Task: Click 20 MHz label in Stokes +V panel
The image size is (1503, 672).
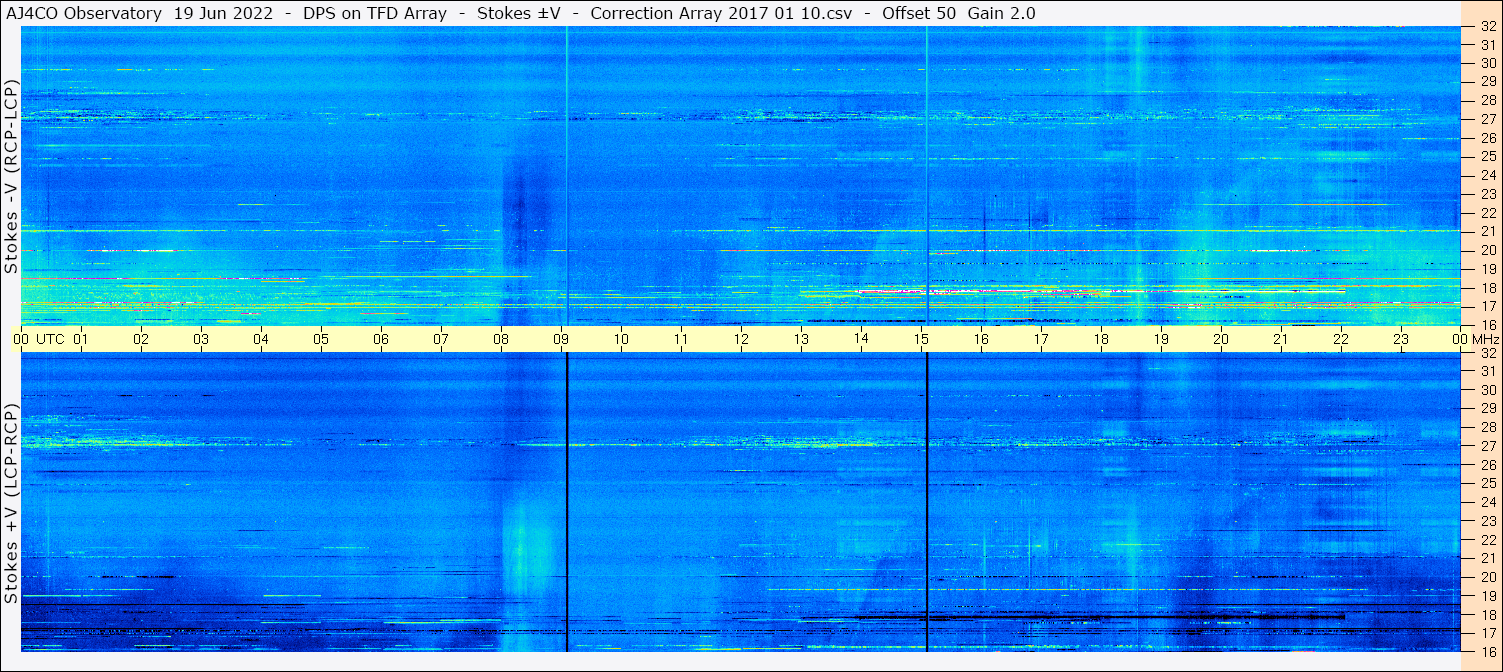Action: (x=1487, y=577)
